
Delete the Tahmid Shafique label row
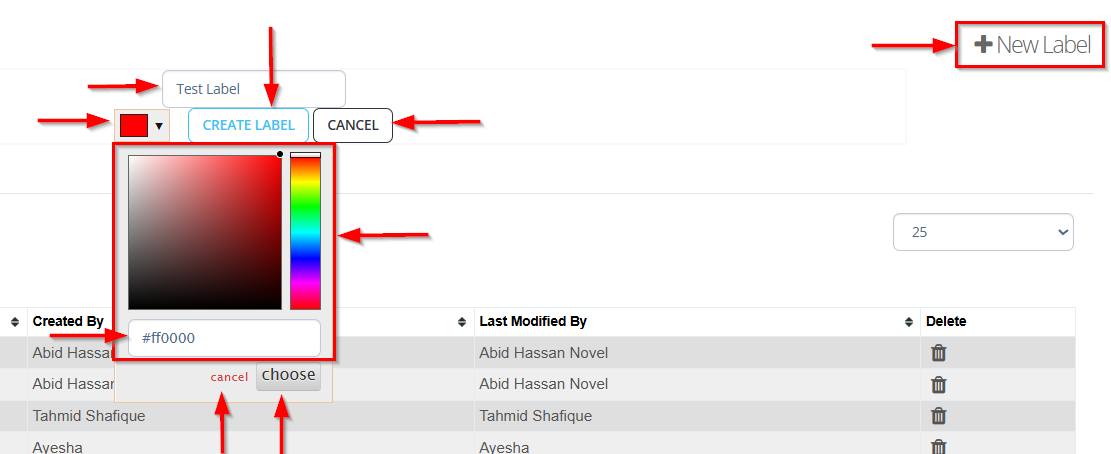[938, 416]
